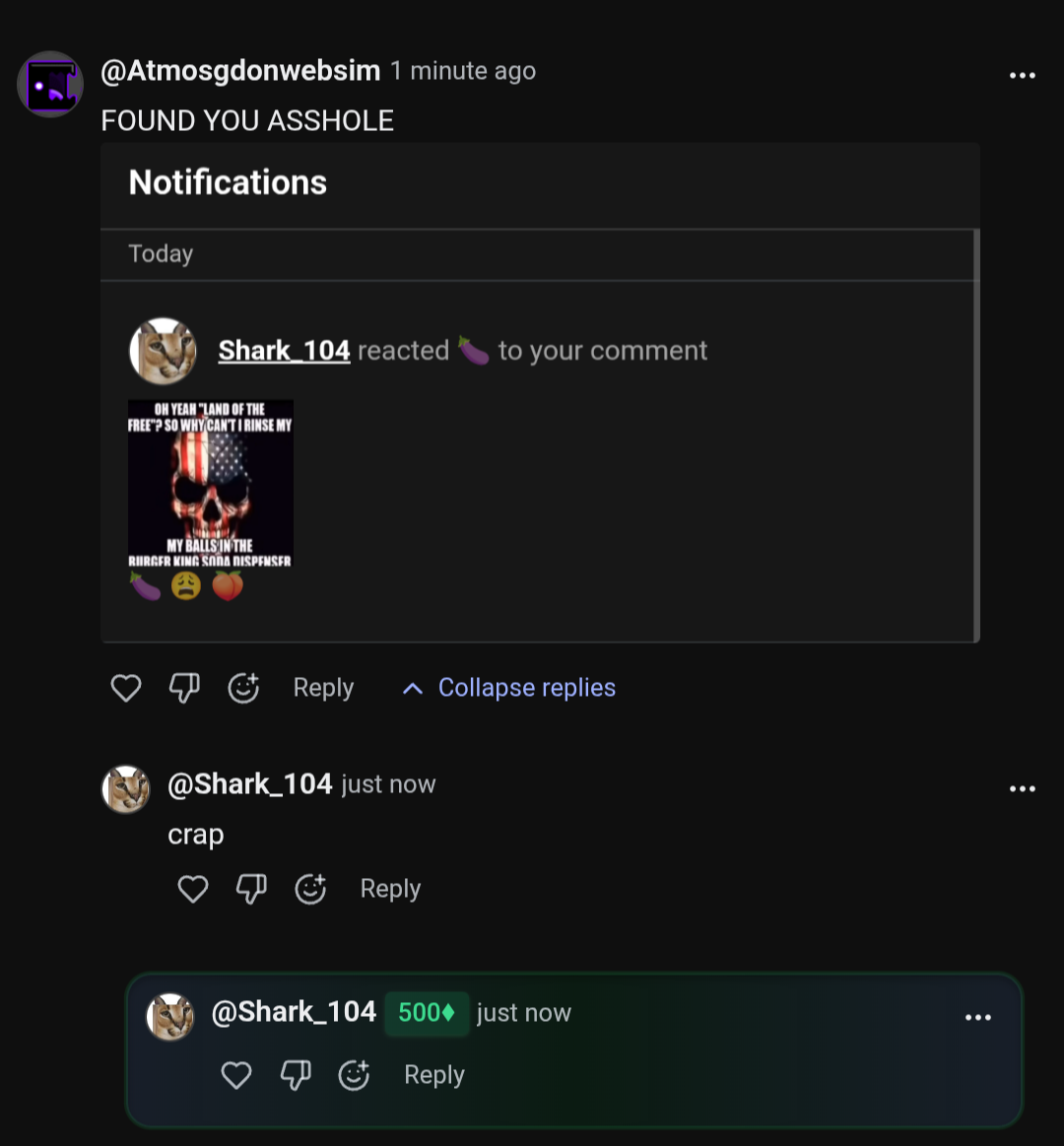Open options menu for Atmosgdonwebsim comment
The image size is (1064, 1146).
(1023, 76)
